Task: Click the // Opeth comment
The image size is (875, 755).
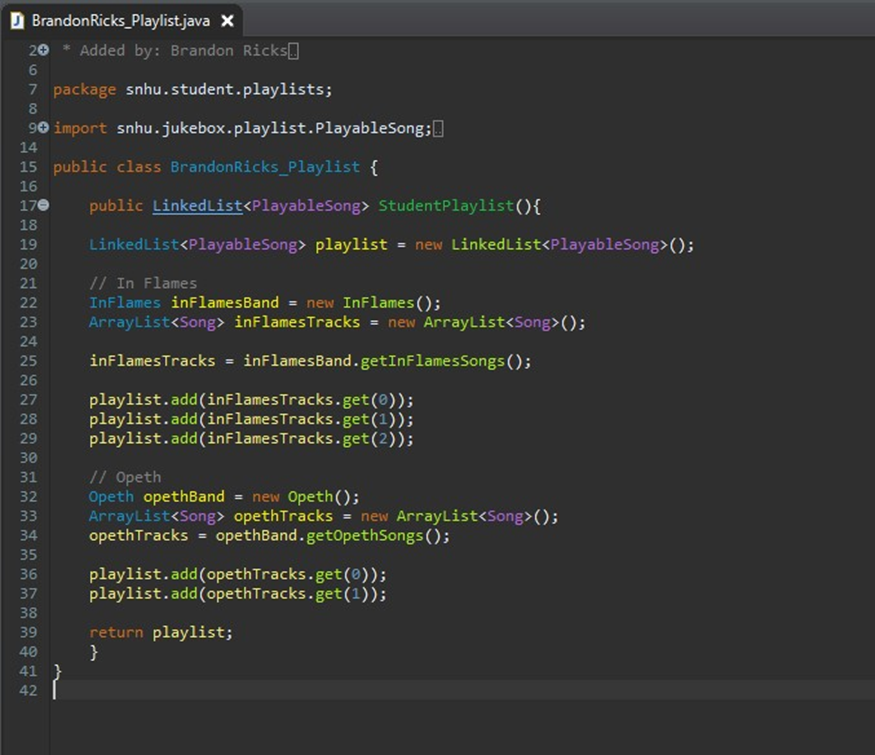Action: click(123, 477)
